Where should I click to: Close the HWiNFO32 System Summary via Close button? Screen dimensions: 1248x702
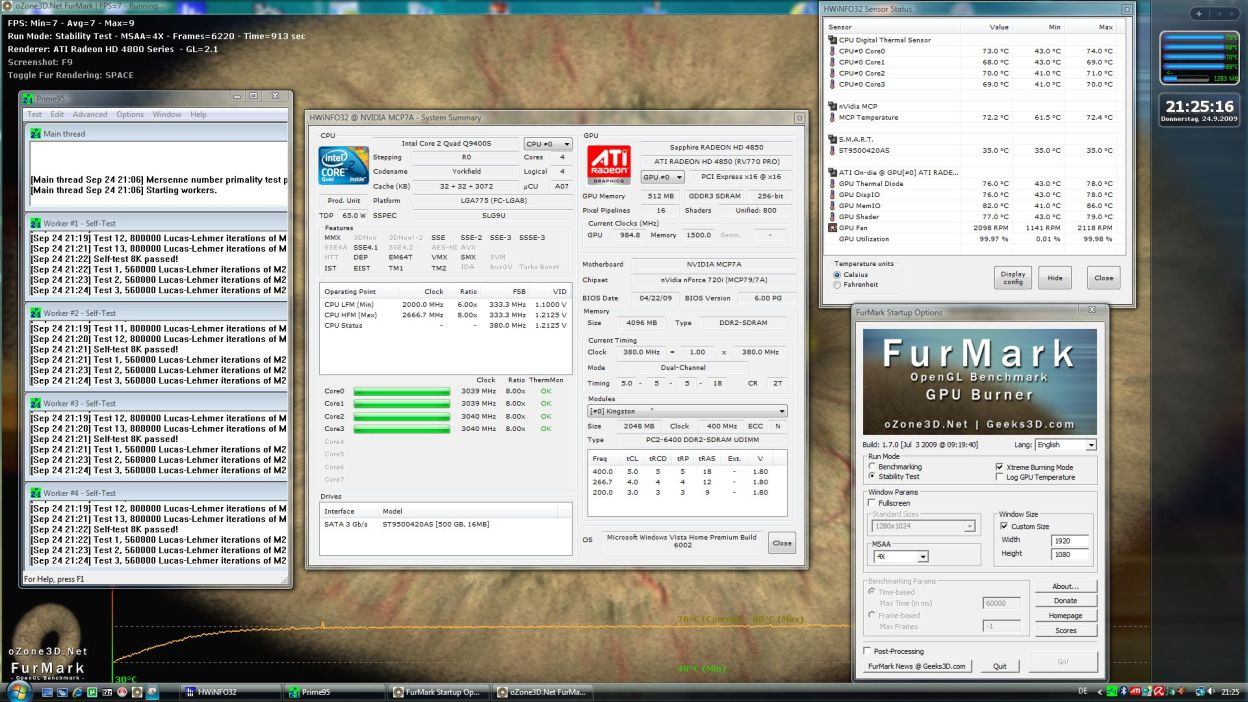(782, 543)
